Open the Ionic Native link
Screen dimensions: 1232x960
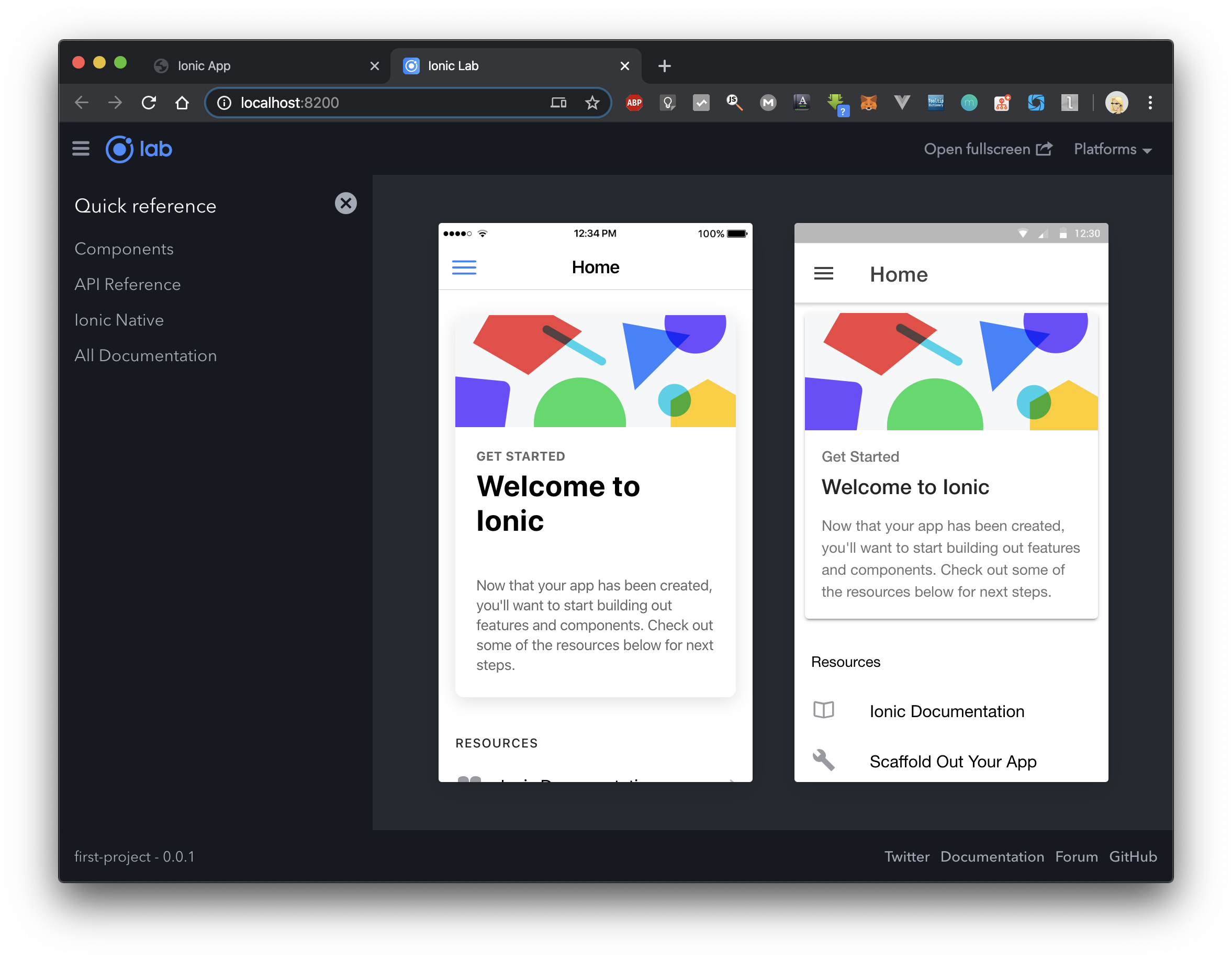[x=119, y=320]
